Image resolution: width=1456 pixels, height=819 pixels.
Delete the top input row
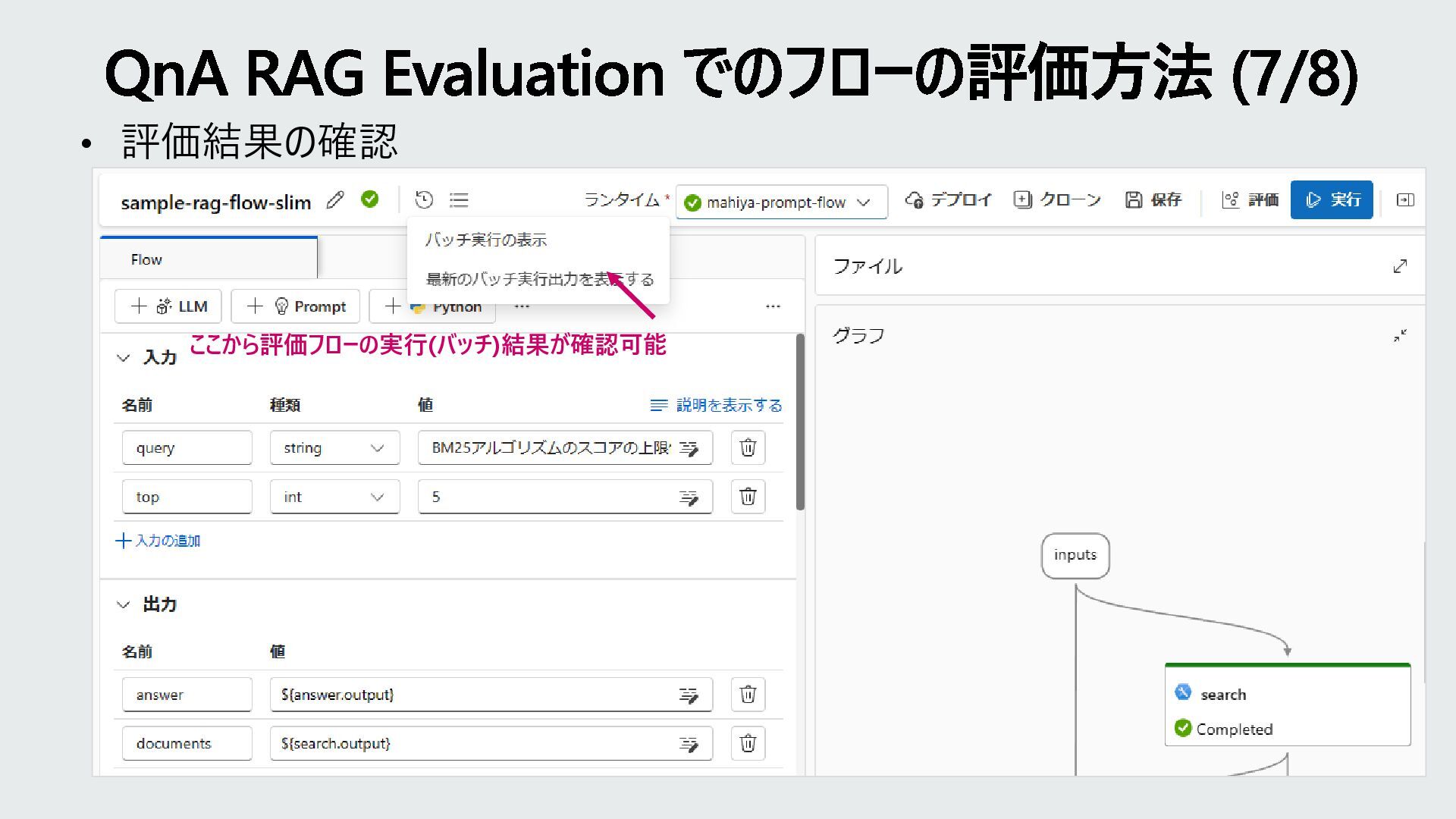click(x=748, y=497)
